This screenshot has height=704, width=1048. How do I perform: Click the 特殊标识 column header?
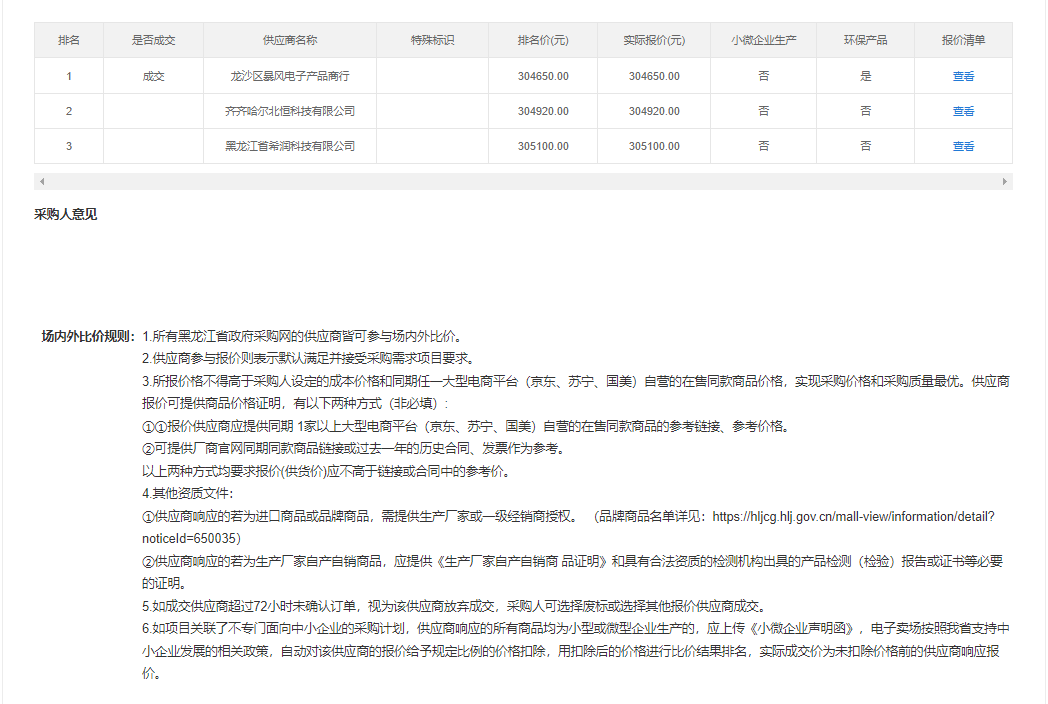coord(432,40)
